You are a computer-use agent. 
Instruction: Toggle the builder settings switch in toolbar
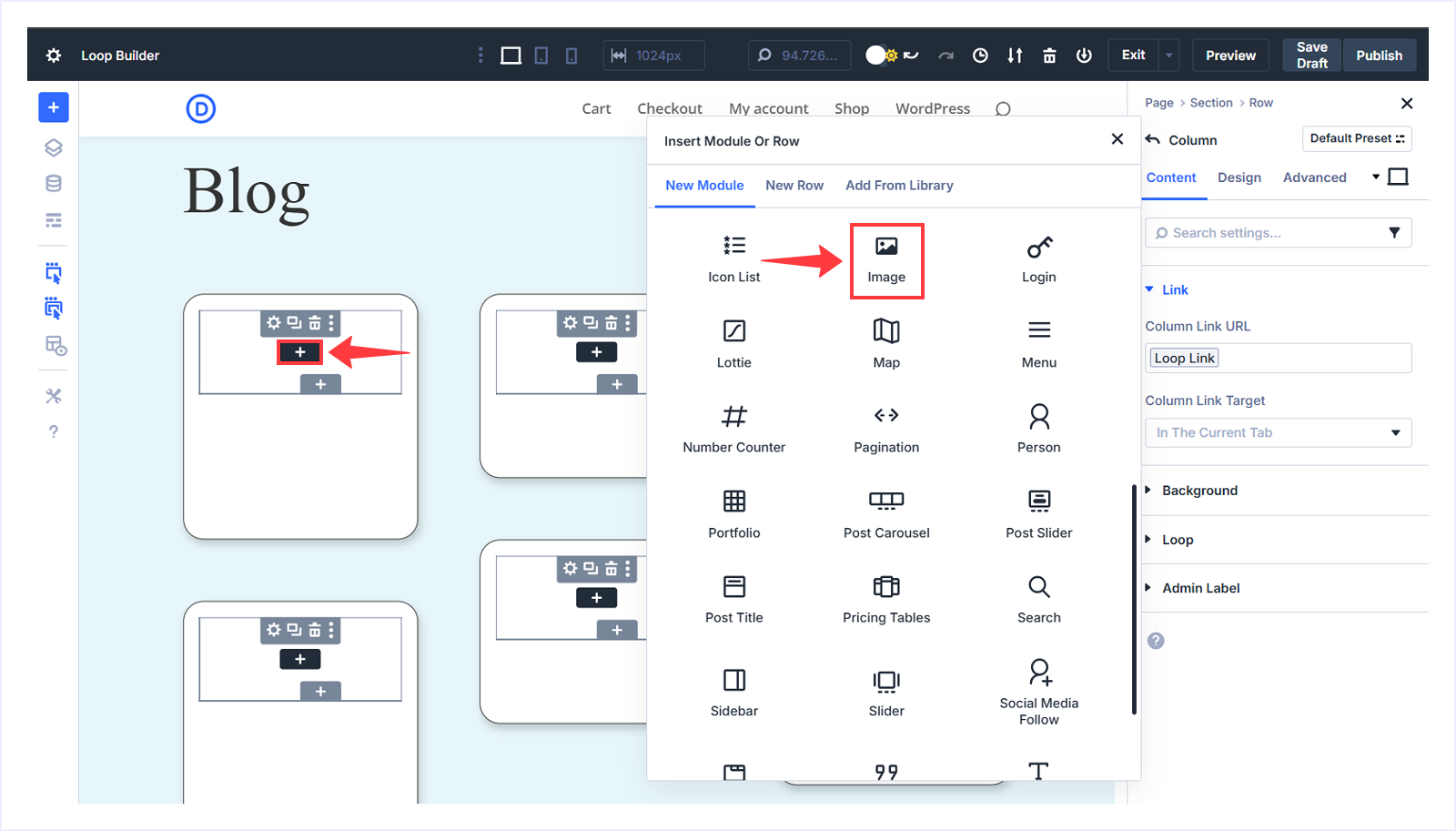pyautogui.click(x=878, y=55)
